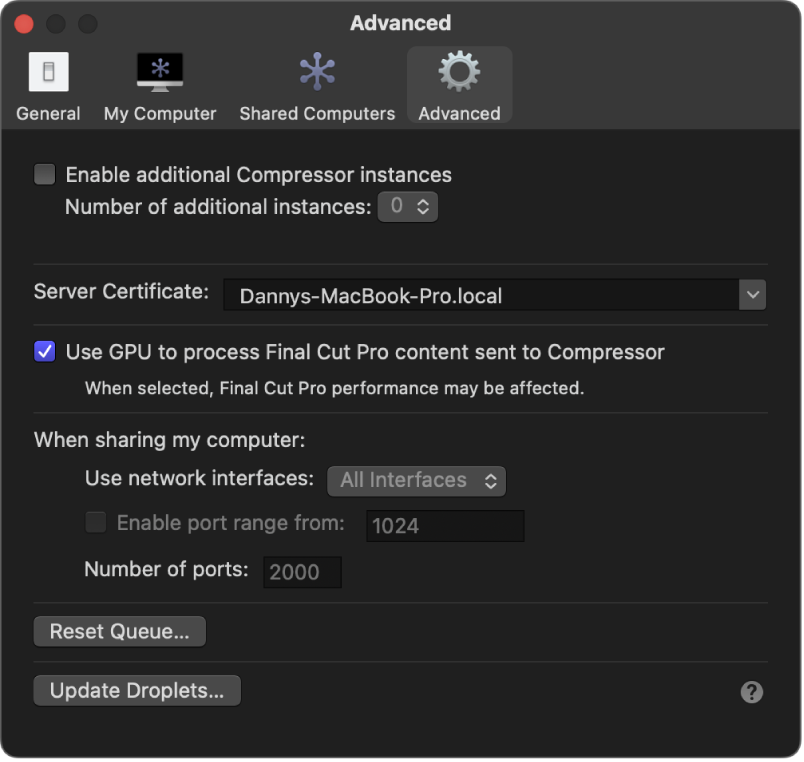Open the Server Certificate dropdown
The image size is (804, 762).
pos(494,294)
